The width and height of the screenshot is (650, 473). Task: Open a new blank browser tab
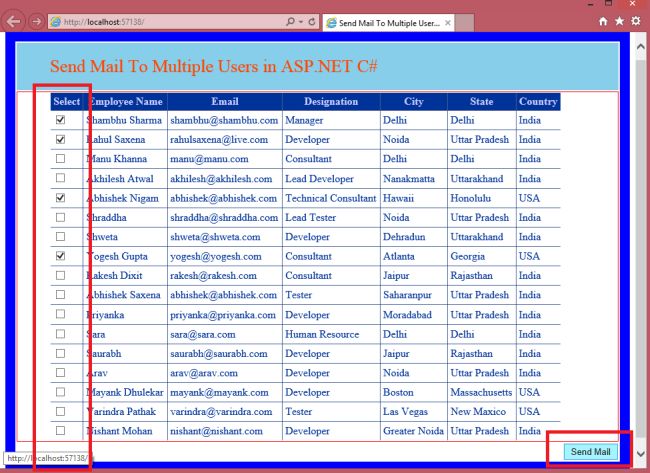pos(465,23)
